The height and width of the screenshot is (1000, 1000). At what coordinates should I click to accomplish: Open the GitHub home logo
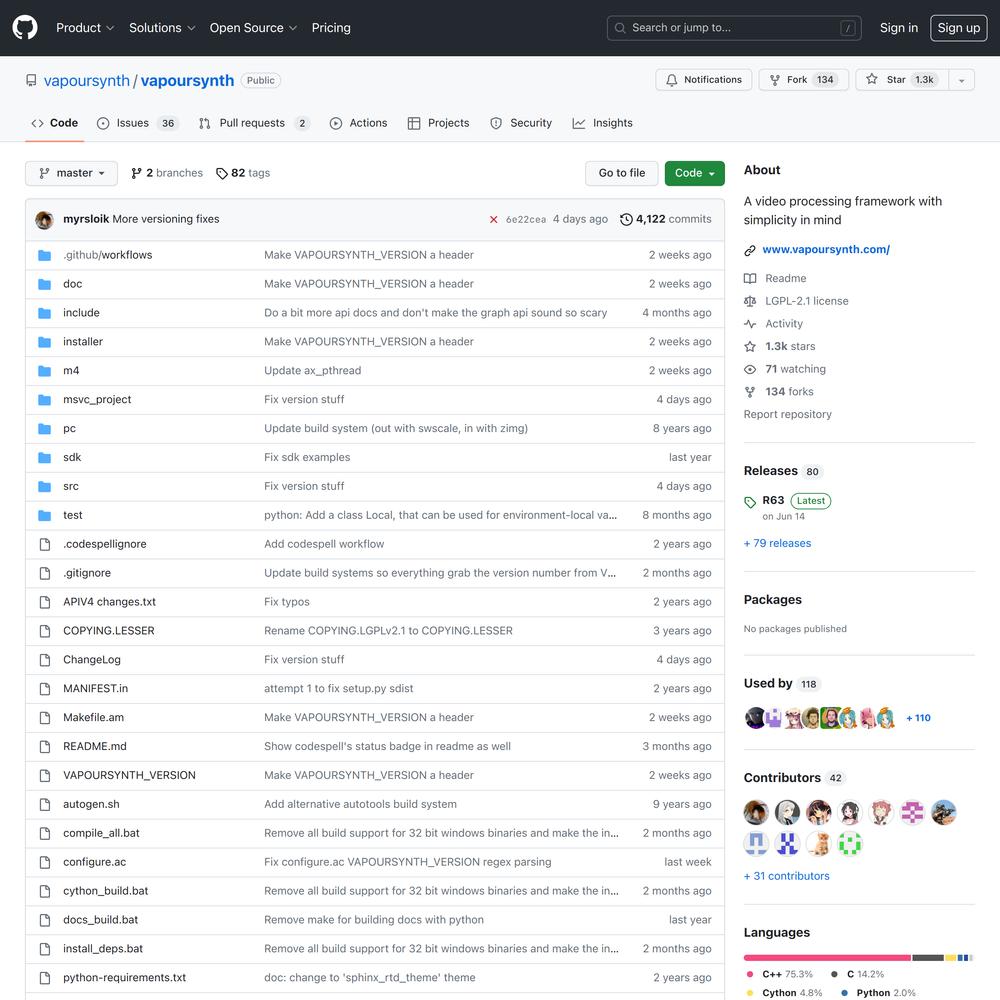(25, 27)
